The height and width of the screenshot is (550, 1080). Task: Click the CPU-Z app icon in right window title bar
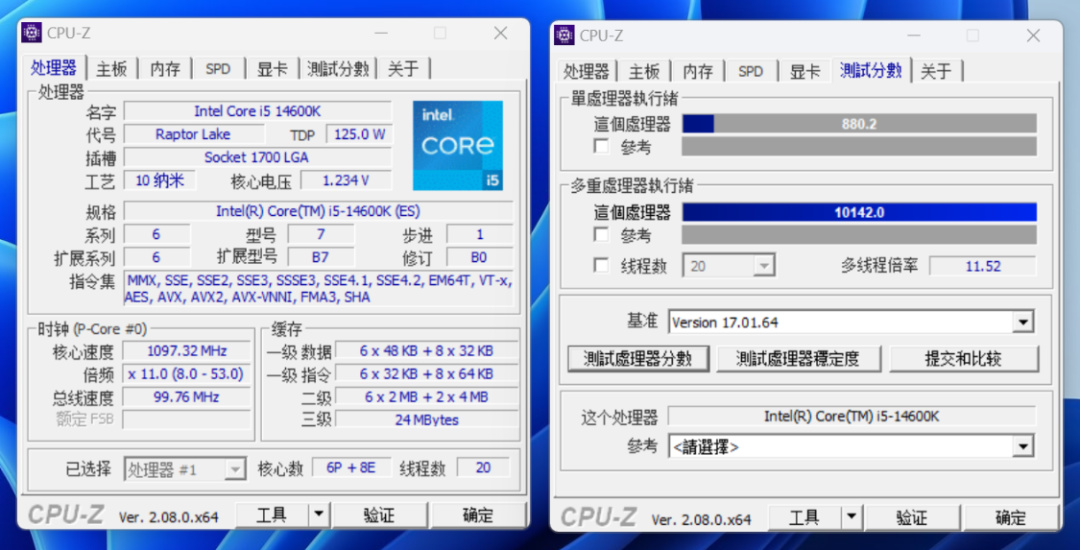click(564, 35)
